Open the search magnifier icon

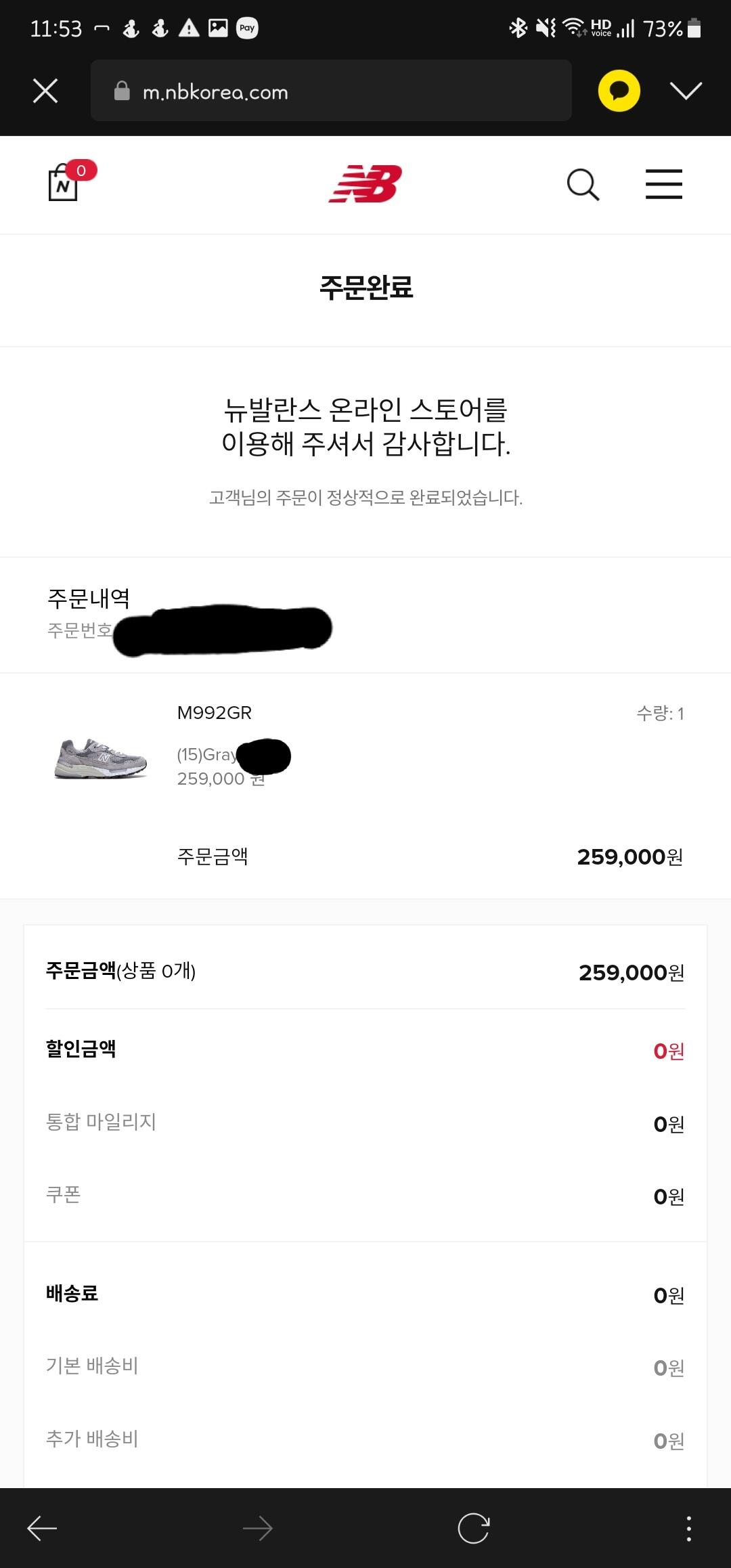click(x=583, y=184)
